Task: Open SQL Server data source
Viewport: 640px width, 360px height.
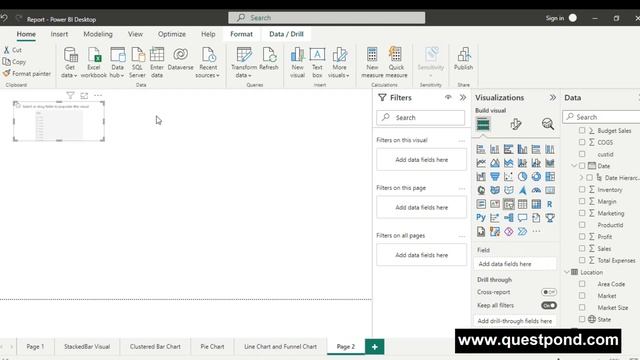Action: pyautogui.click(x=137, y=62)
